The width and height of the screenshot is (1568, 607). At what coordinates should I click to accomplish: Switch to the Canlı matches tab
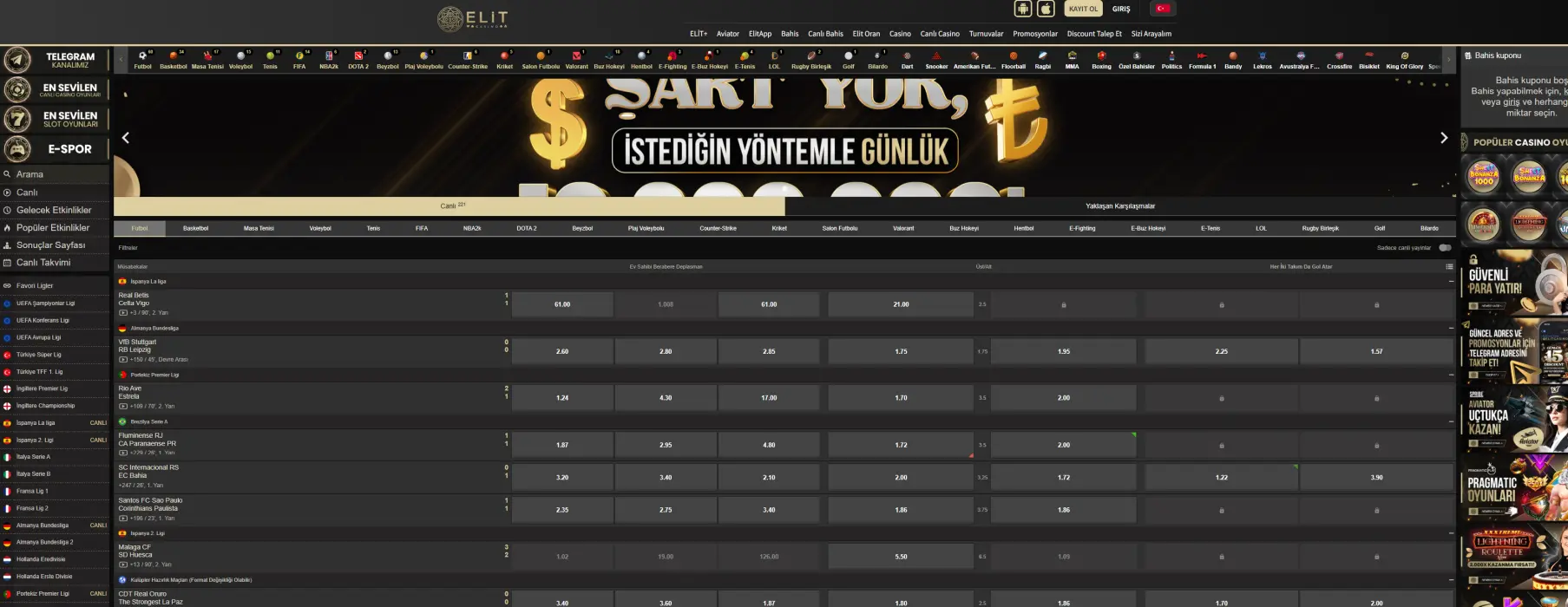tap(449, 206)
